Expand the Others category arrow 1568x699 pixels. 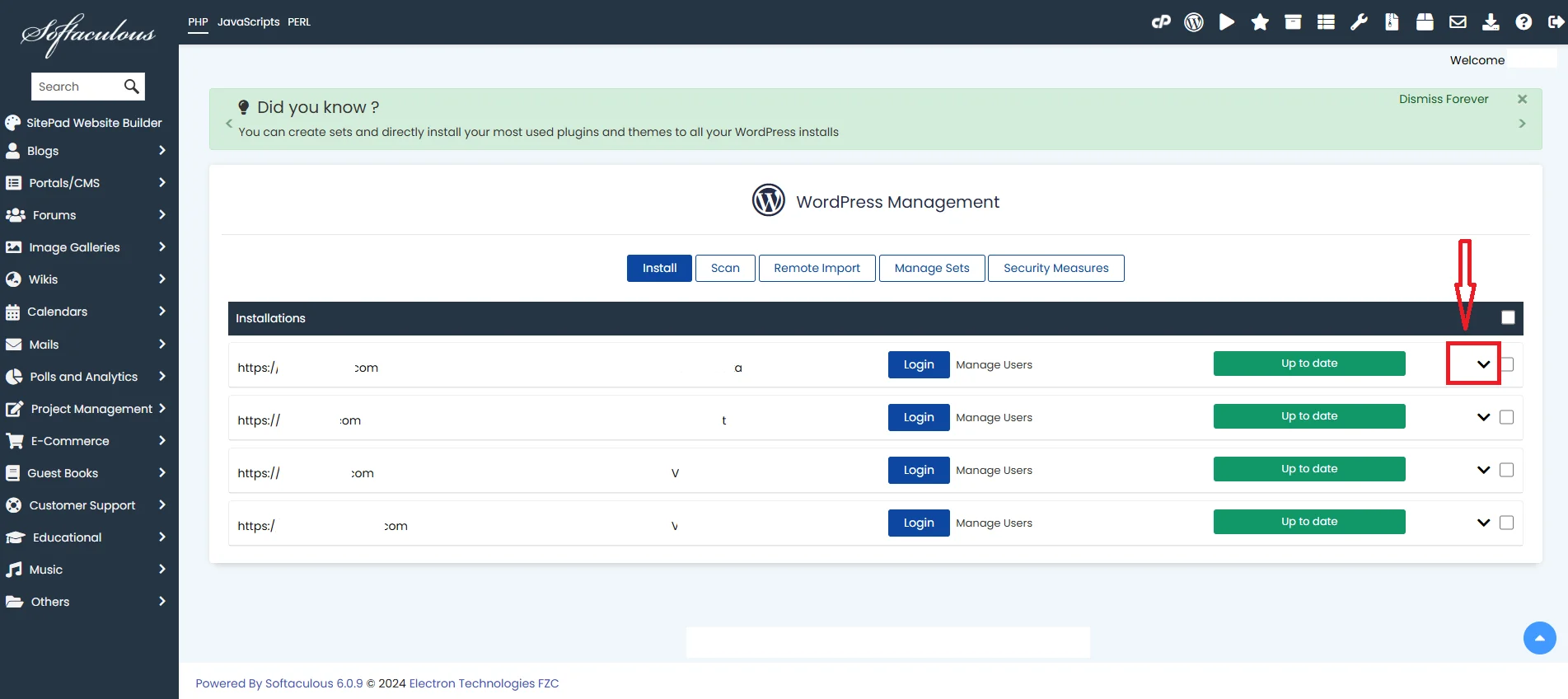[162, 602]
